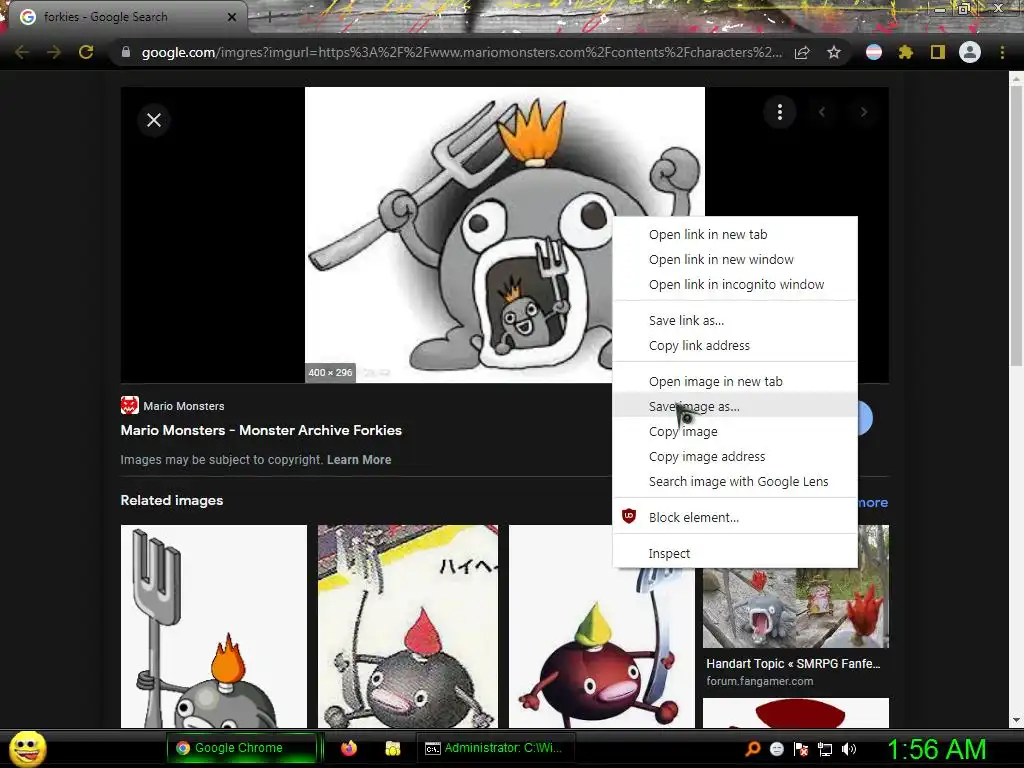Switch to Google Chrome taskbar button
Screen dimensions: 1024x768
pos(242,748)
